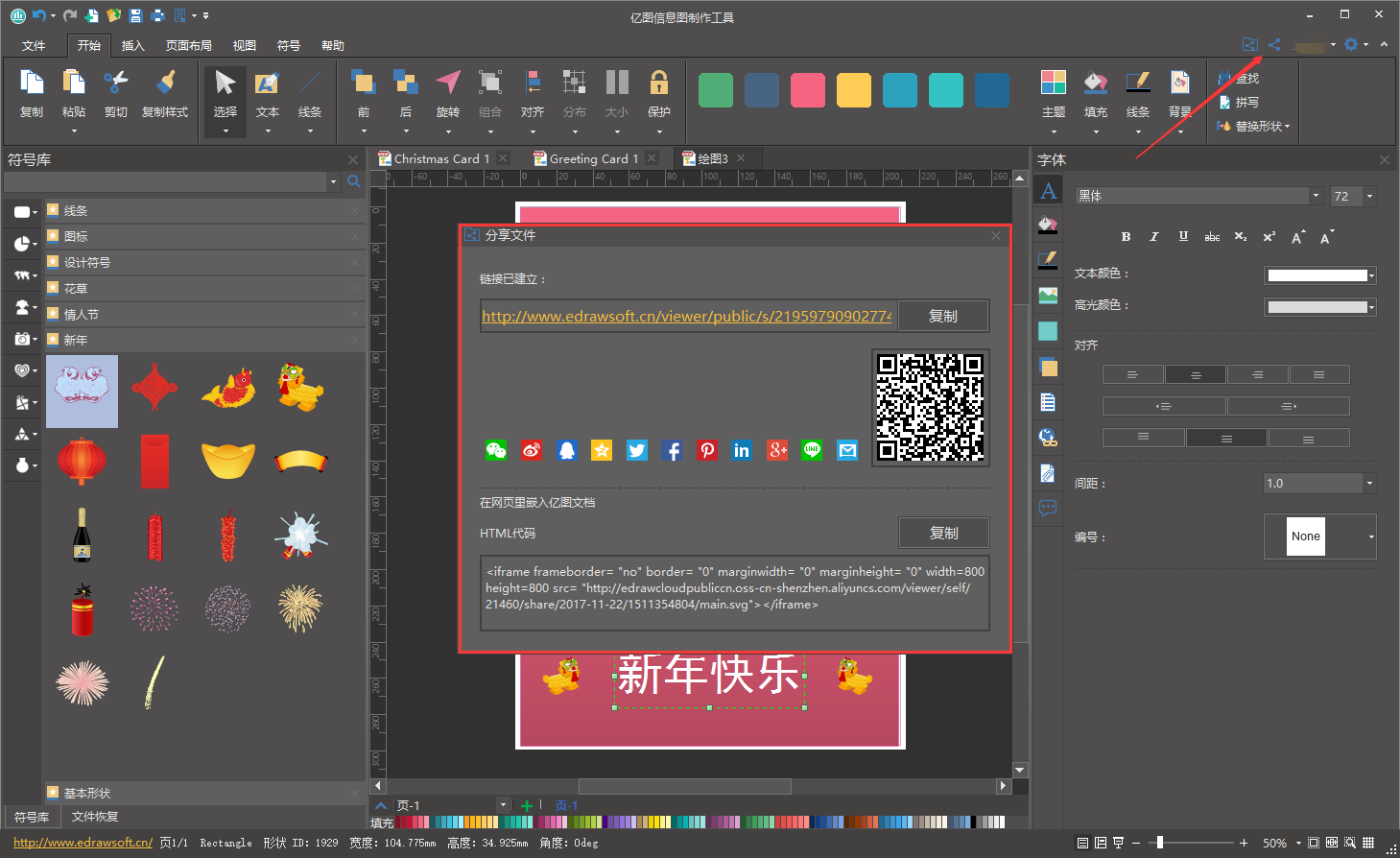Image resolution: width=1400 pixels, height=858 pixels.
Task: Click the Spelling (拼写) button
Action: (x=1239, y=102)
